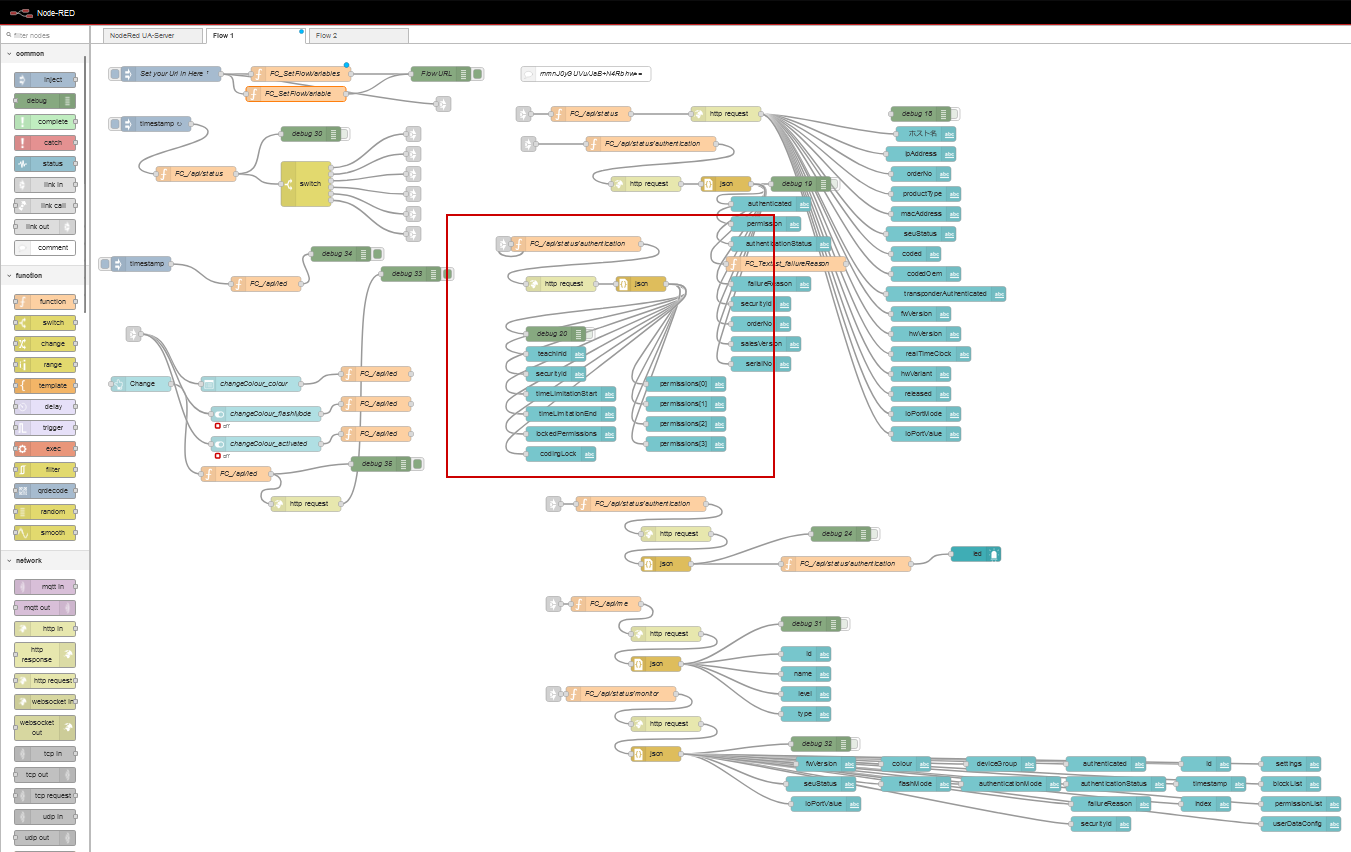The width and height of the screenshot is (1351, 852).
Task: Select the link call palette node
Action: pos(45,206)
